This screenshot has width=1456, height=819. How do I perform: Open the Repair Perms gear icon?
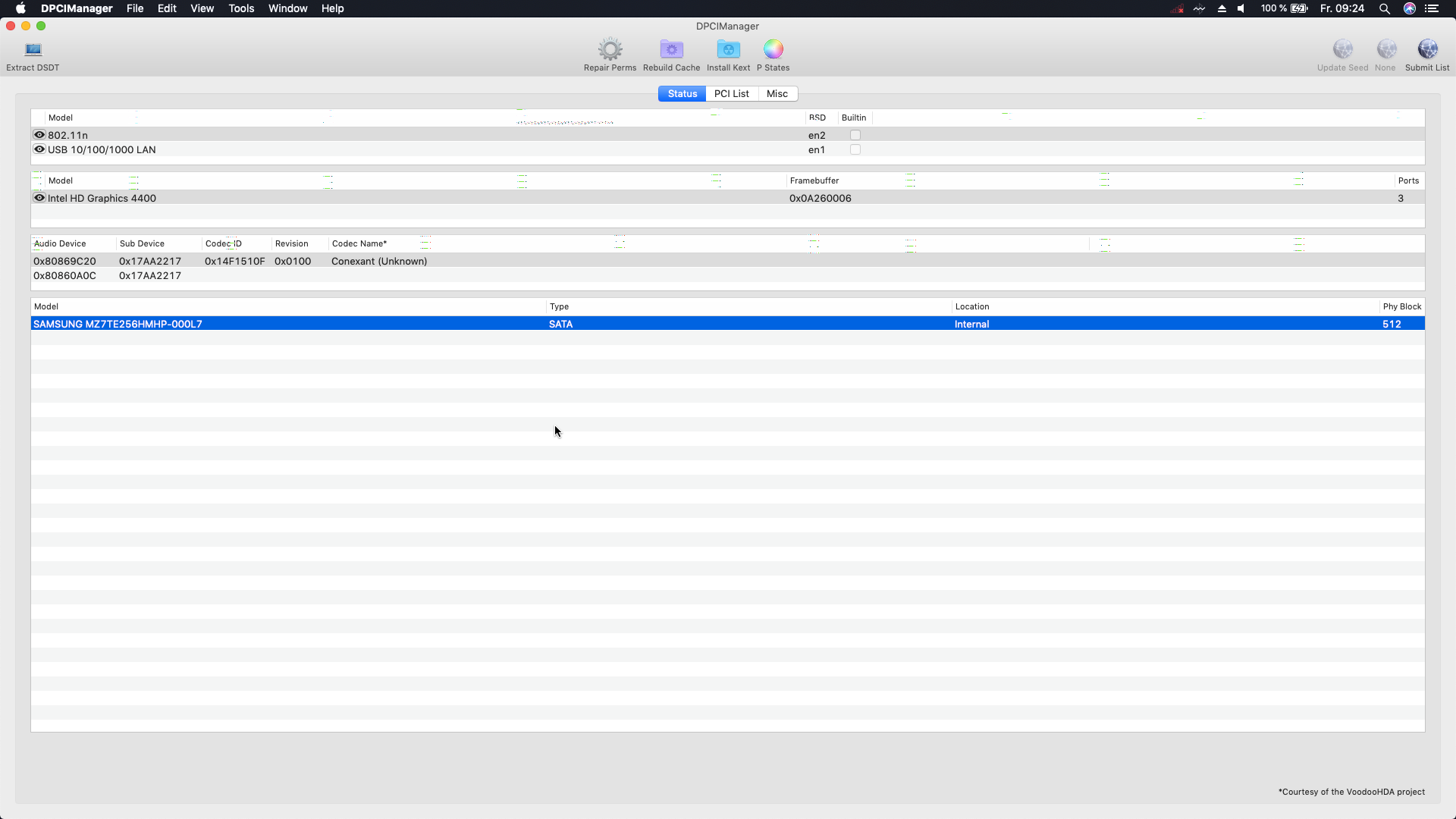(x=610, y=50)
